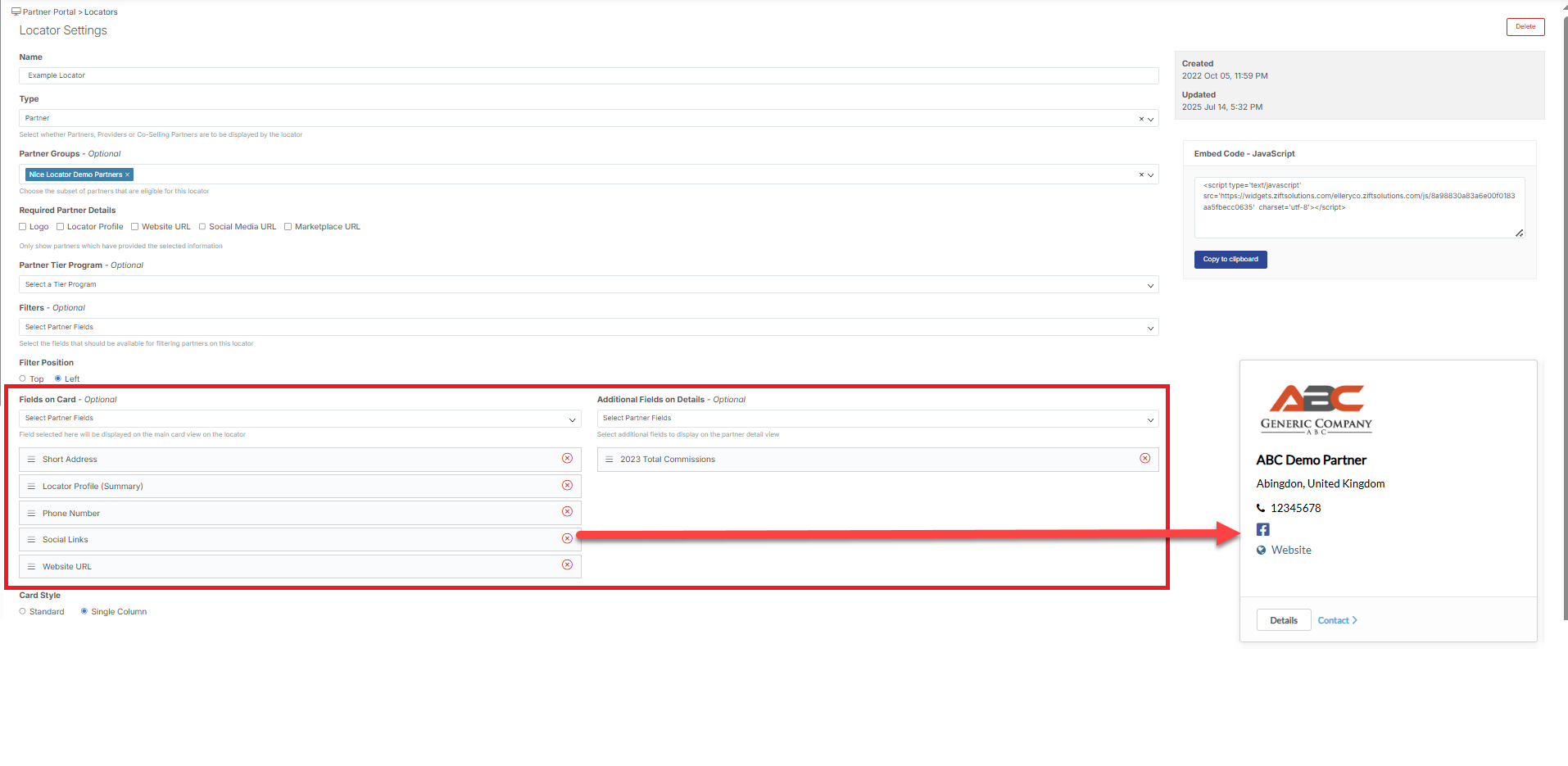Viewport: 1568px width, 766px height.
Task: Go to Partner Portal breadcrumb
Action: pyautogui.click(x=49, y=12)
